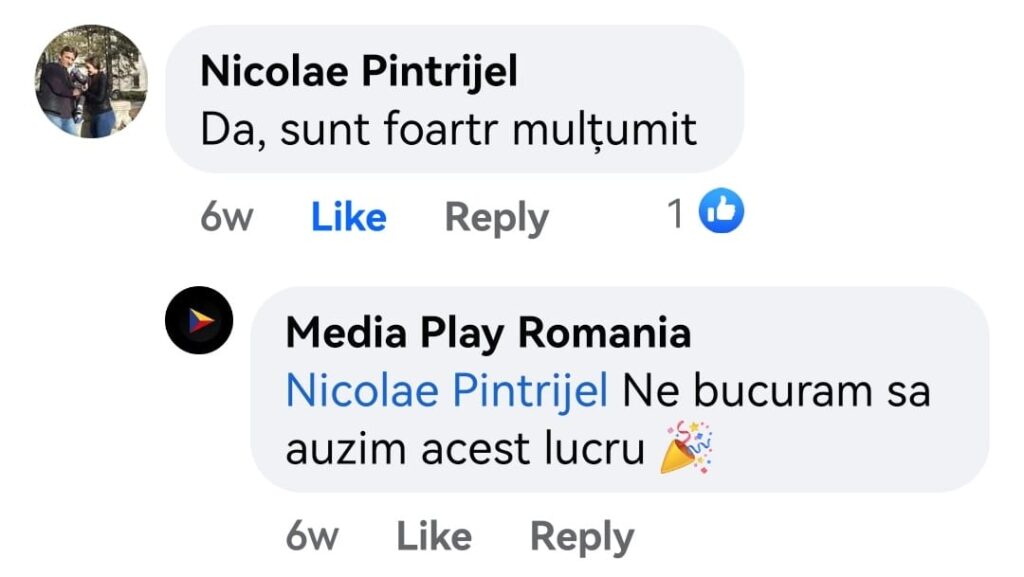
Task: Click the blue thumbs-up reaction icon
Action: [720, 212]
